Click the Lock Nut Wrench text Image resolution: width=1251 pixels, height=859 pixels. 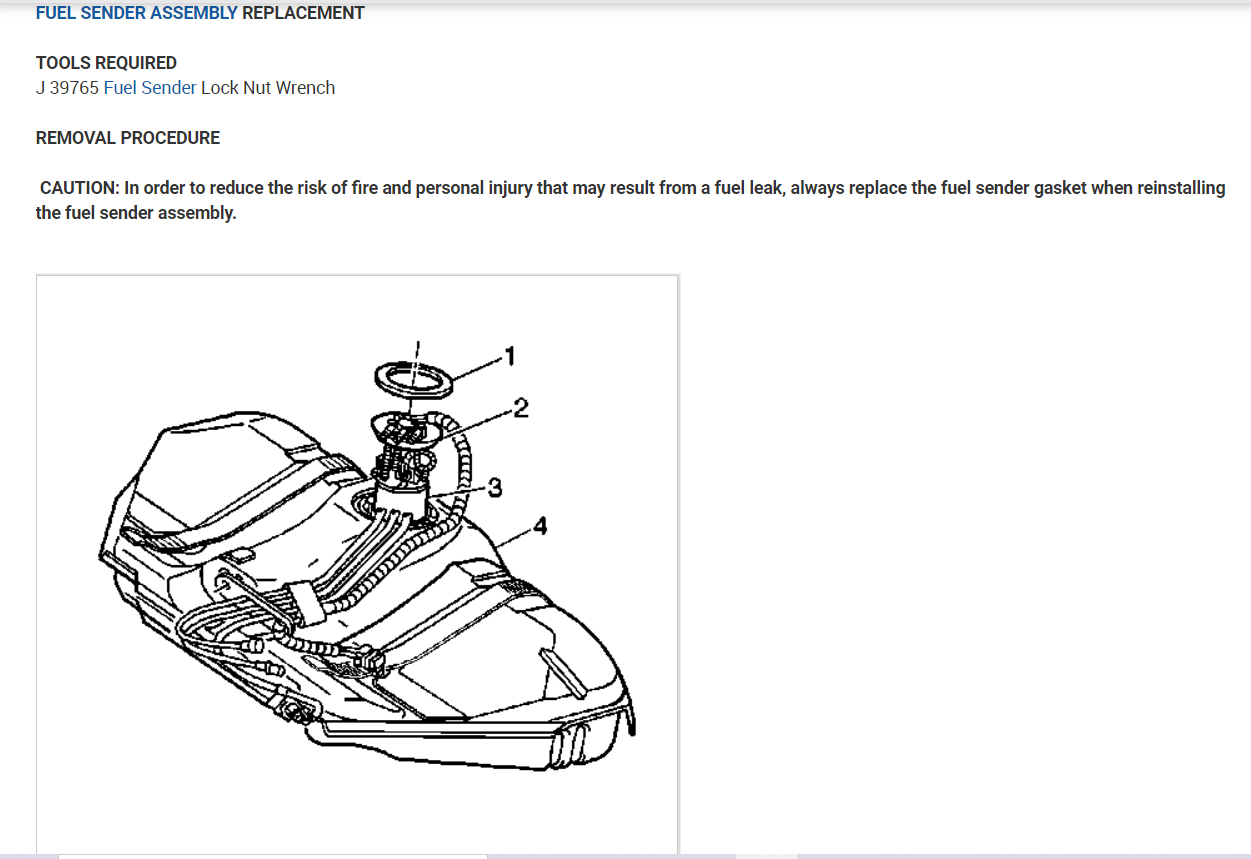(268, 88)
